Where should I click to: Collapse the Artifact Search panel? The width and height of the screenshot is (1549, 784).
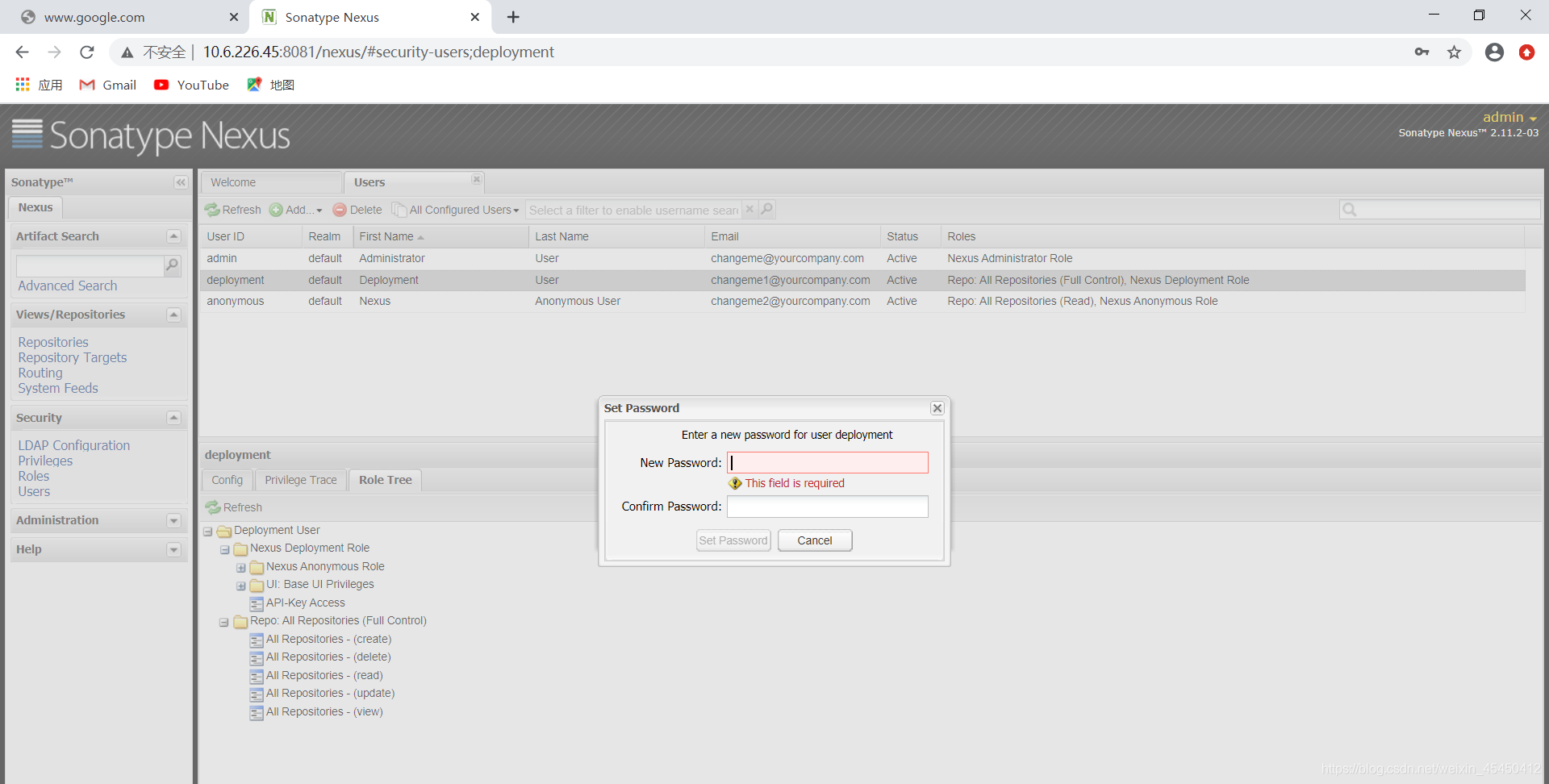click(173, 236)
